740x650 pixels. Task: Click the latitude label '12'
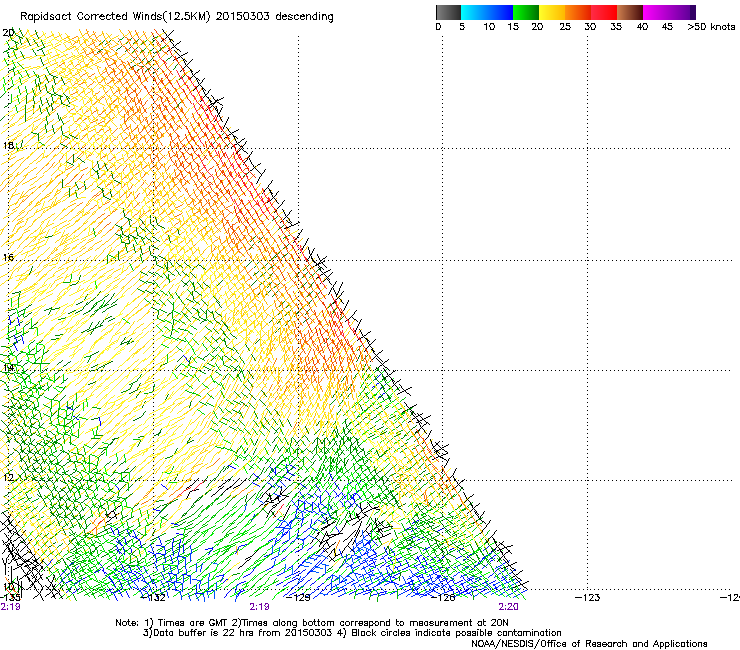[x=8, y=478]
